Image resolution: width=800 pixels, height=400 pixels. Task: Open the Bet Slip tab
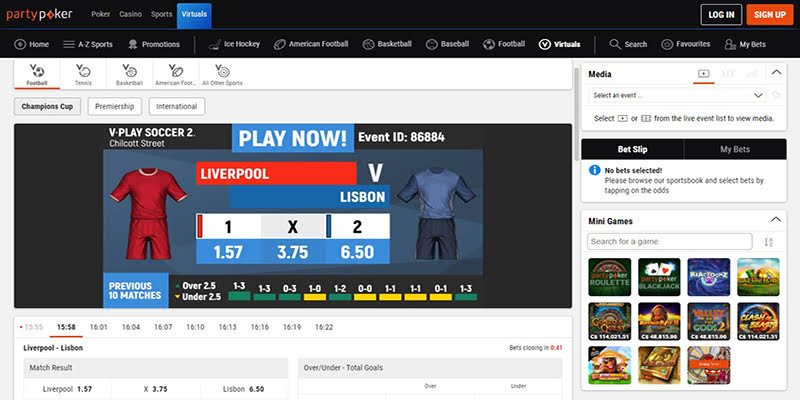[x=633, y=149]
